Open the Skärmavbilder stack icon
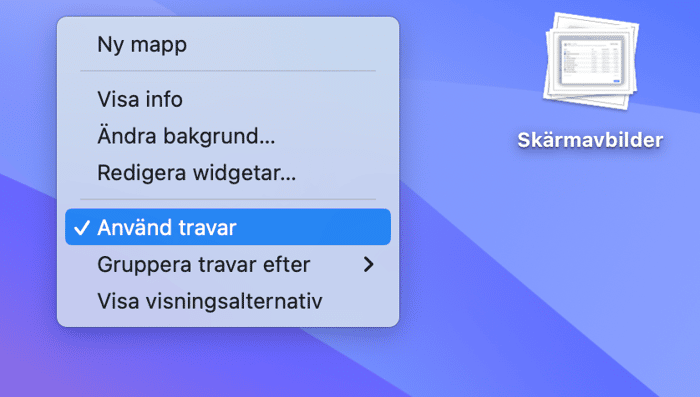 (x=591, y=61)
